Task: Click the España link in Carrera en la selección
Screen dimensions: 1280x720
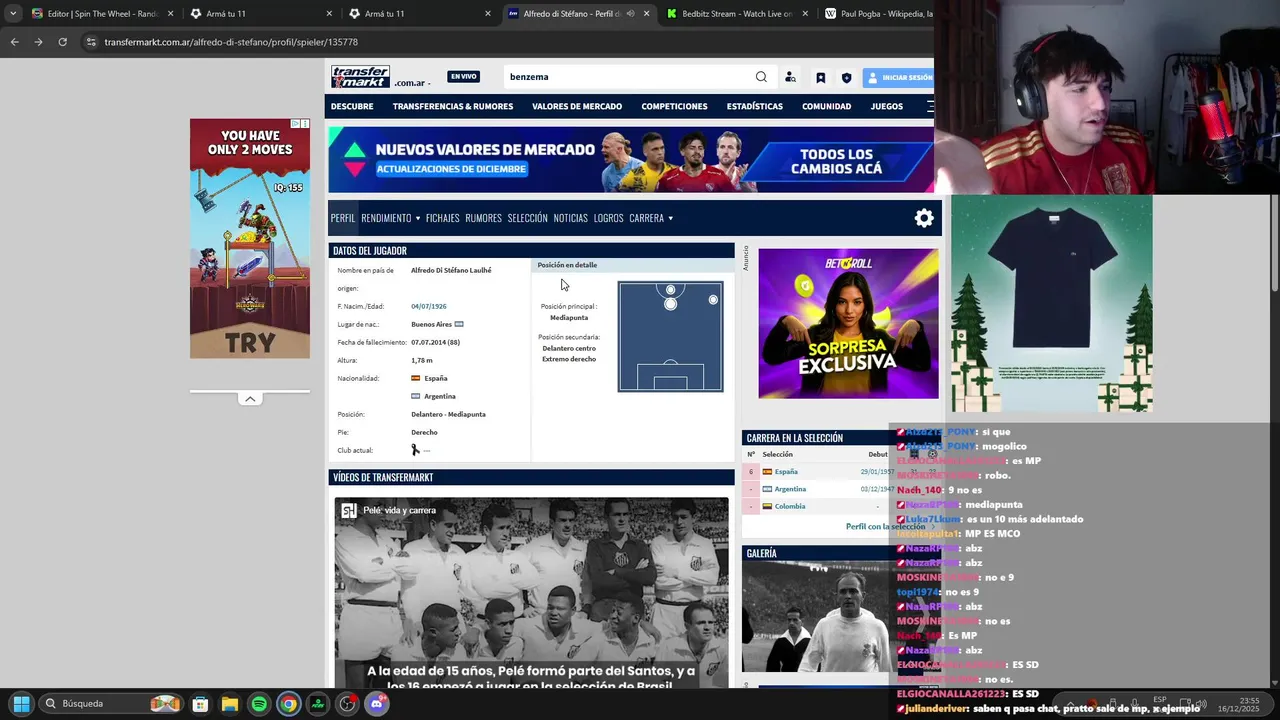Action: [x=786, y=472]
